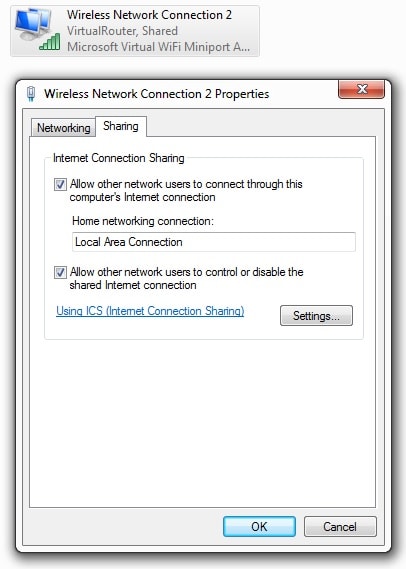The width and height of the screenshot is (406, 569).
Task: Open the Settings... button
Action: 316,316
